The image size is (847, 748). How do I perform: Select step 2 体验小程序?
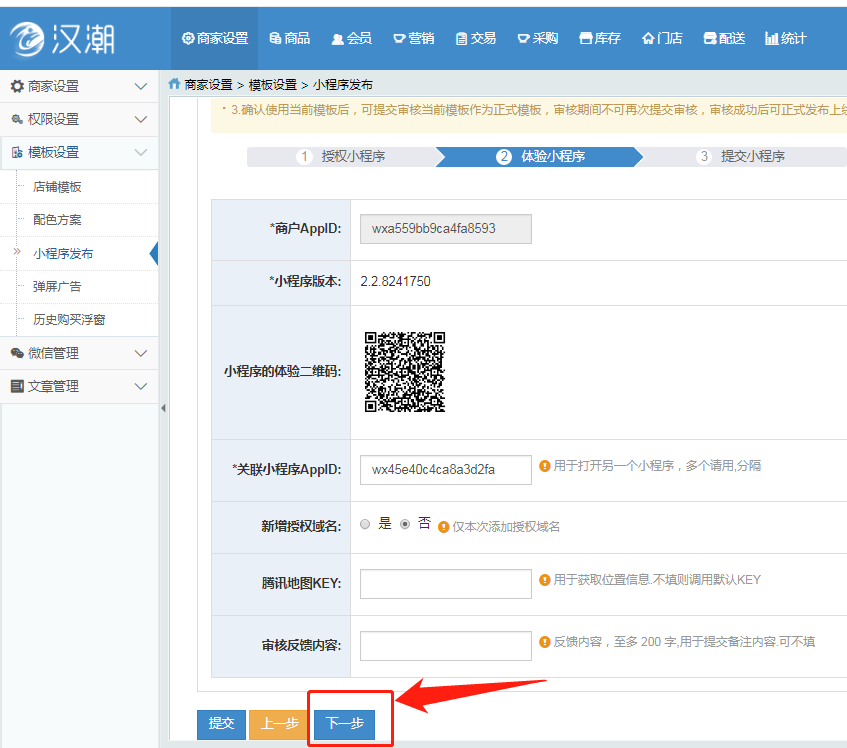[x=540, y=157]
